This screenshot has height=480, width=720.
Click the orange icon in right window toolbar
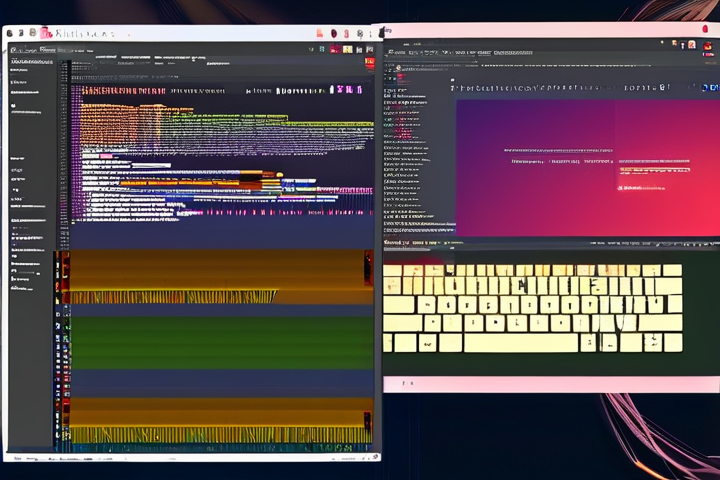pyautogui.click(x=674, y=44)
